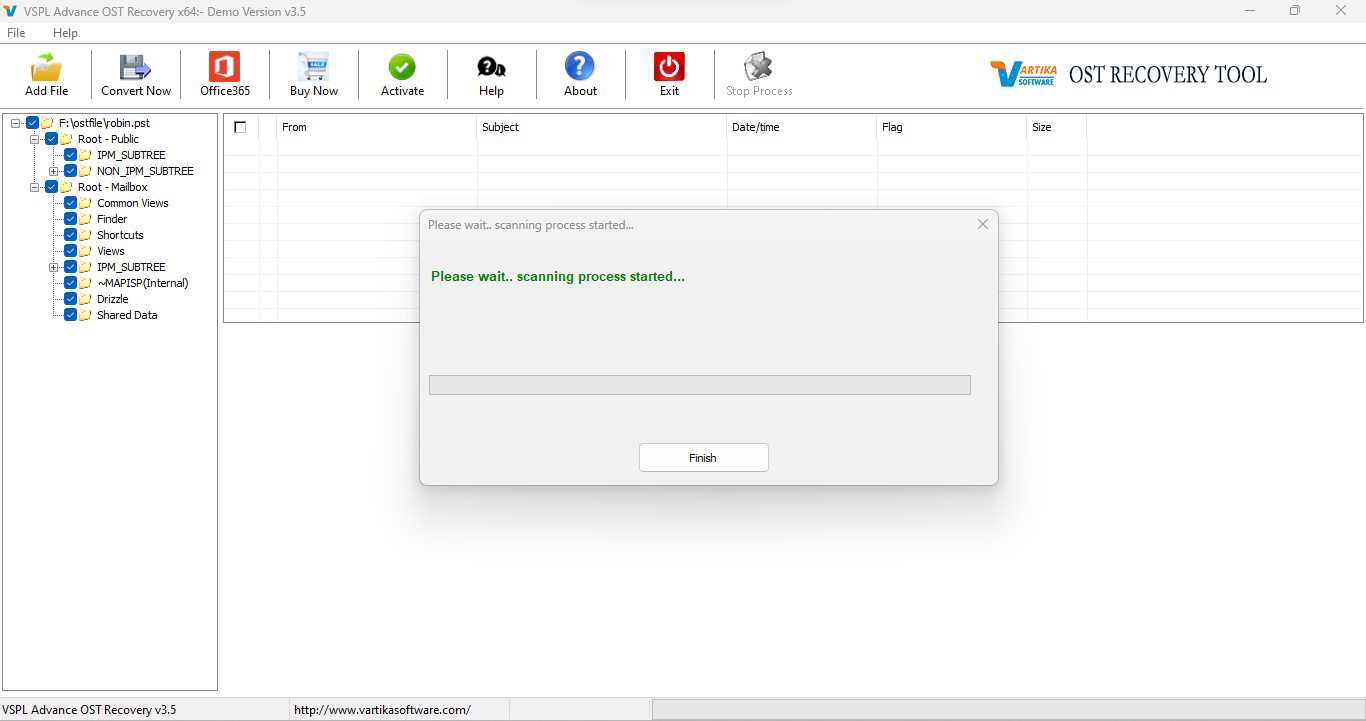This screenshot has height=721, width=1366.
Task: Select the 'NON_IPM_SUBTREE' tree label
Action: pos(145,171)
